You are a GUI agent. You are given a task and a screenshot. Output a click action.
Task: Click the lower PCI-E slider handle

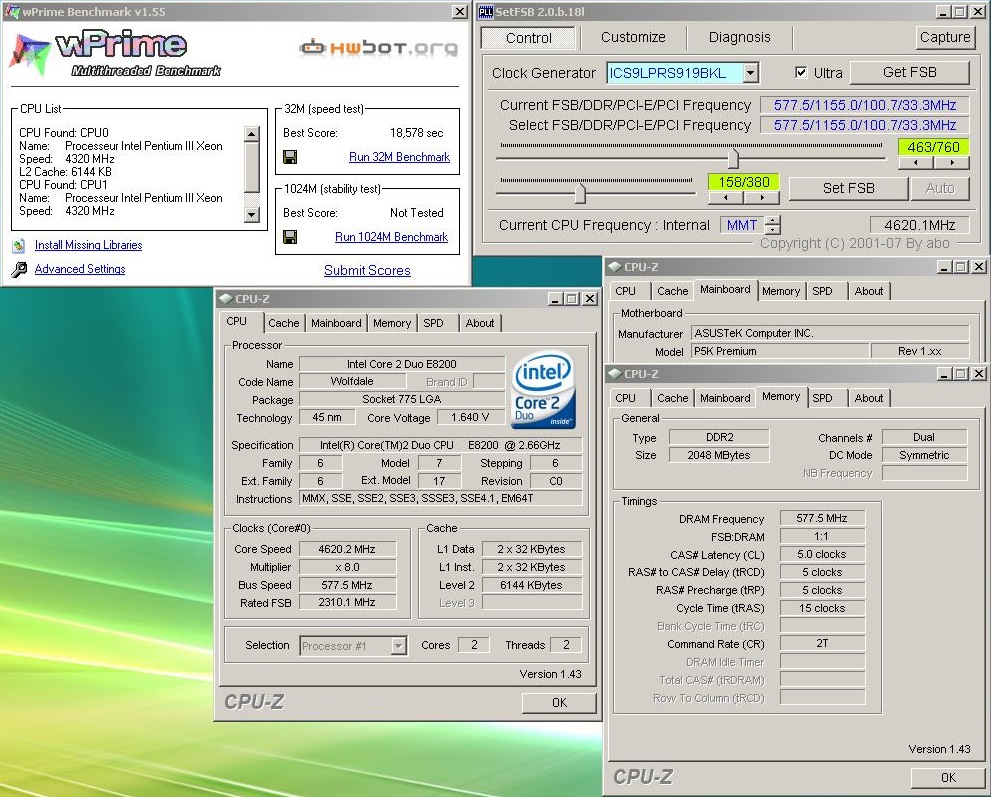click(580, 193)
